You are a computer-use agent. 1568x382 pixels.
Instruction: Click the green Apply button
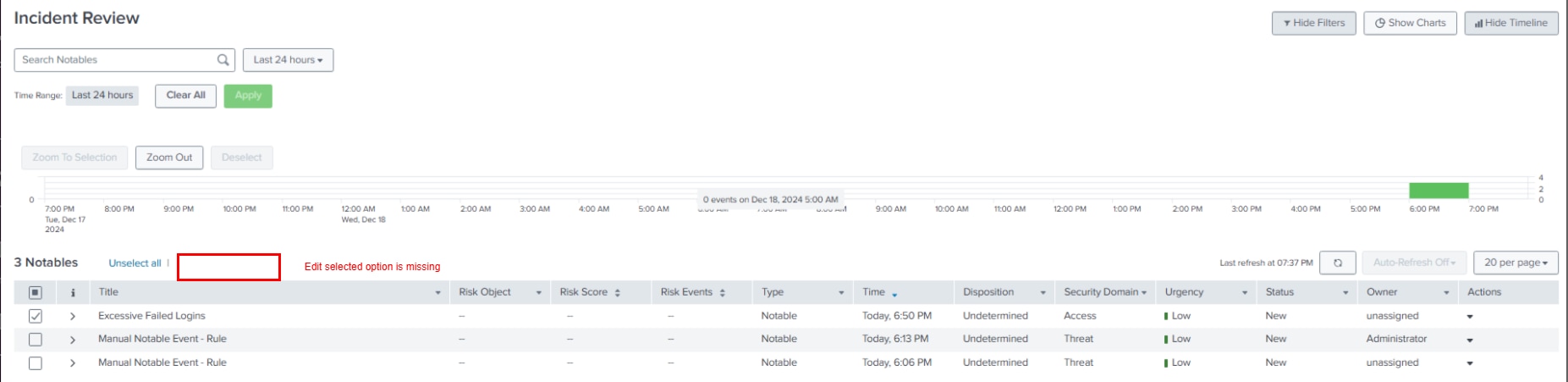point(248,96)
